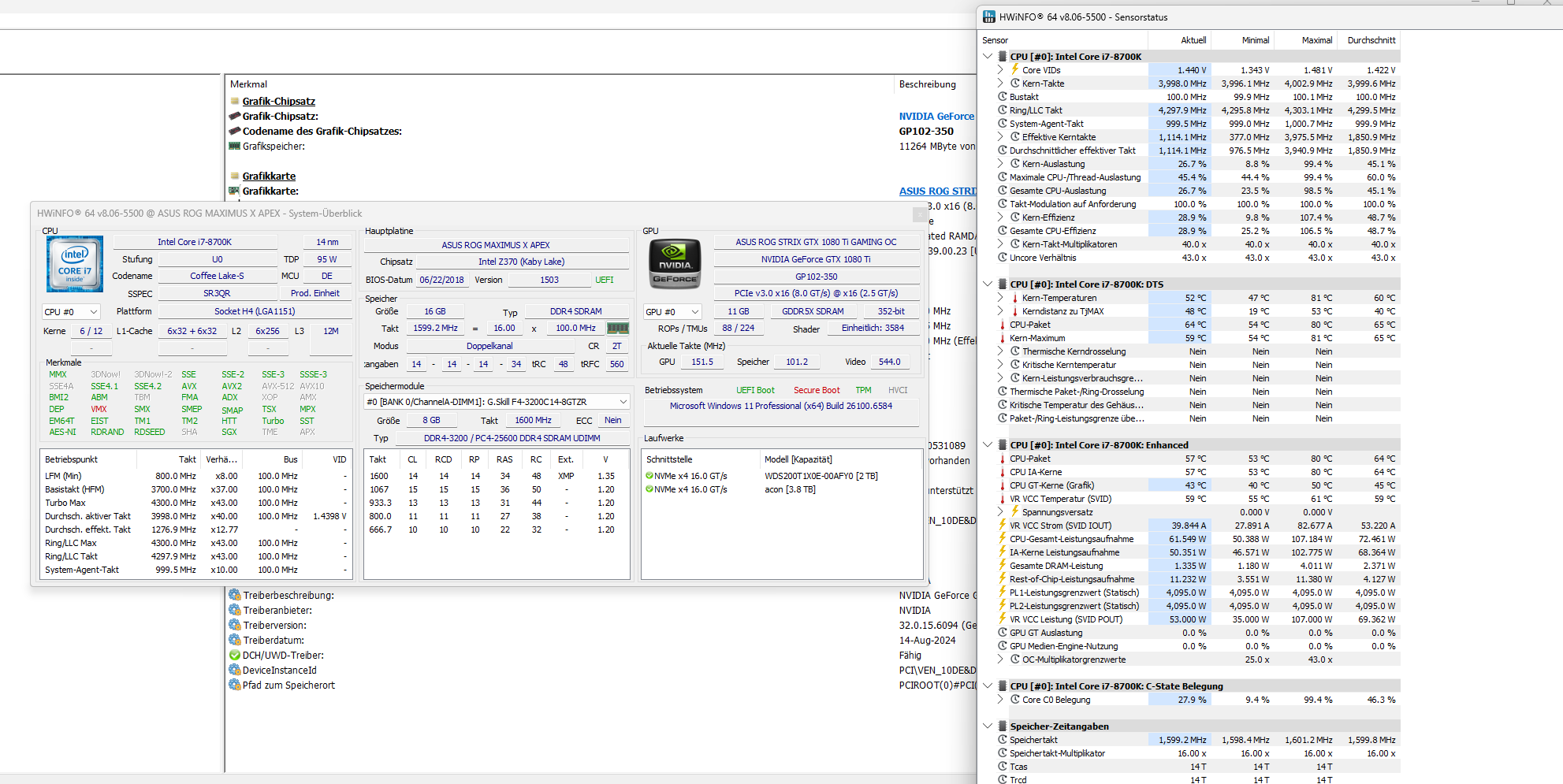Click the chip icon beside Codename des Grafik-Chipsatzes

[x=235, y=131]
